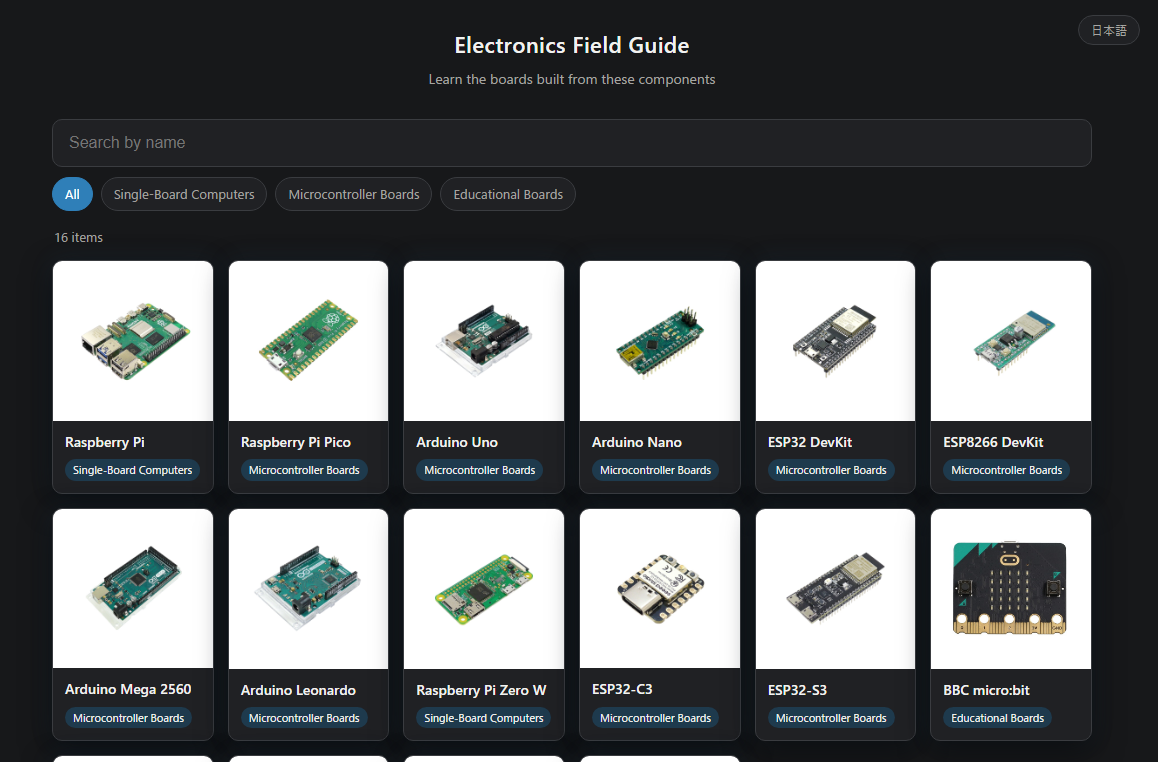Click the ESP32-S3 card title

tap(798, 690)
